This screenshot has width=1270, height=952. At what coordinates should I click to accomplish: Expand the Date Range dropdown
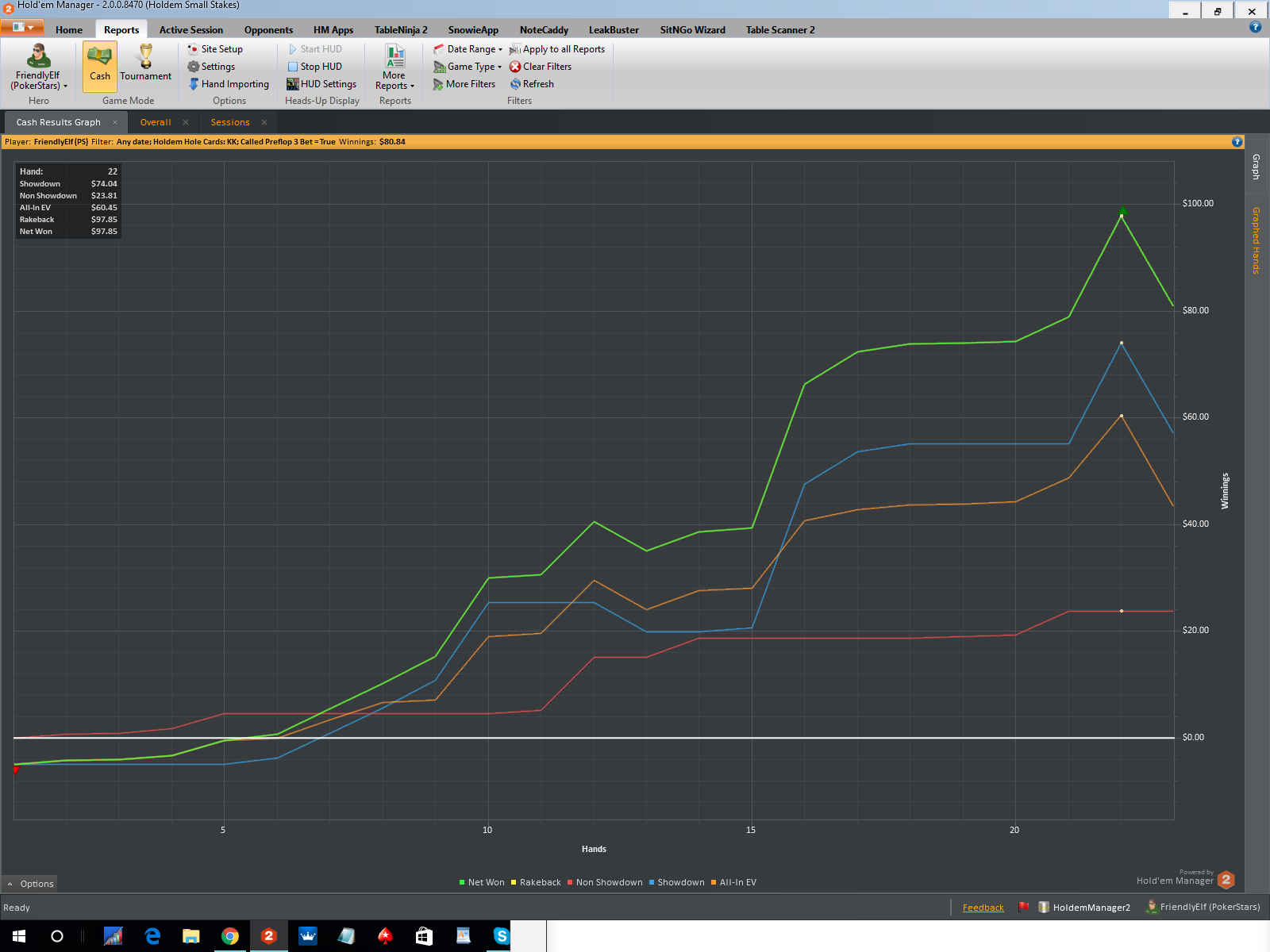tap(468, 49)
